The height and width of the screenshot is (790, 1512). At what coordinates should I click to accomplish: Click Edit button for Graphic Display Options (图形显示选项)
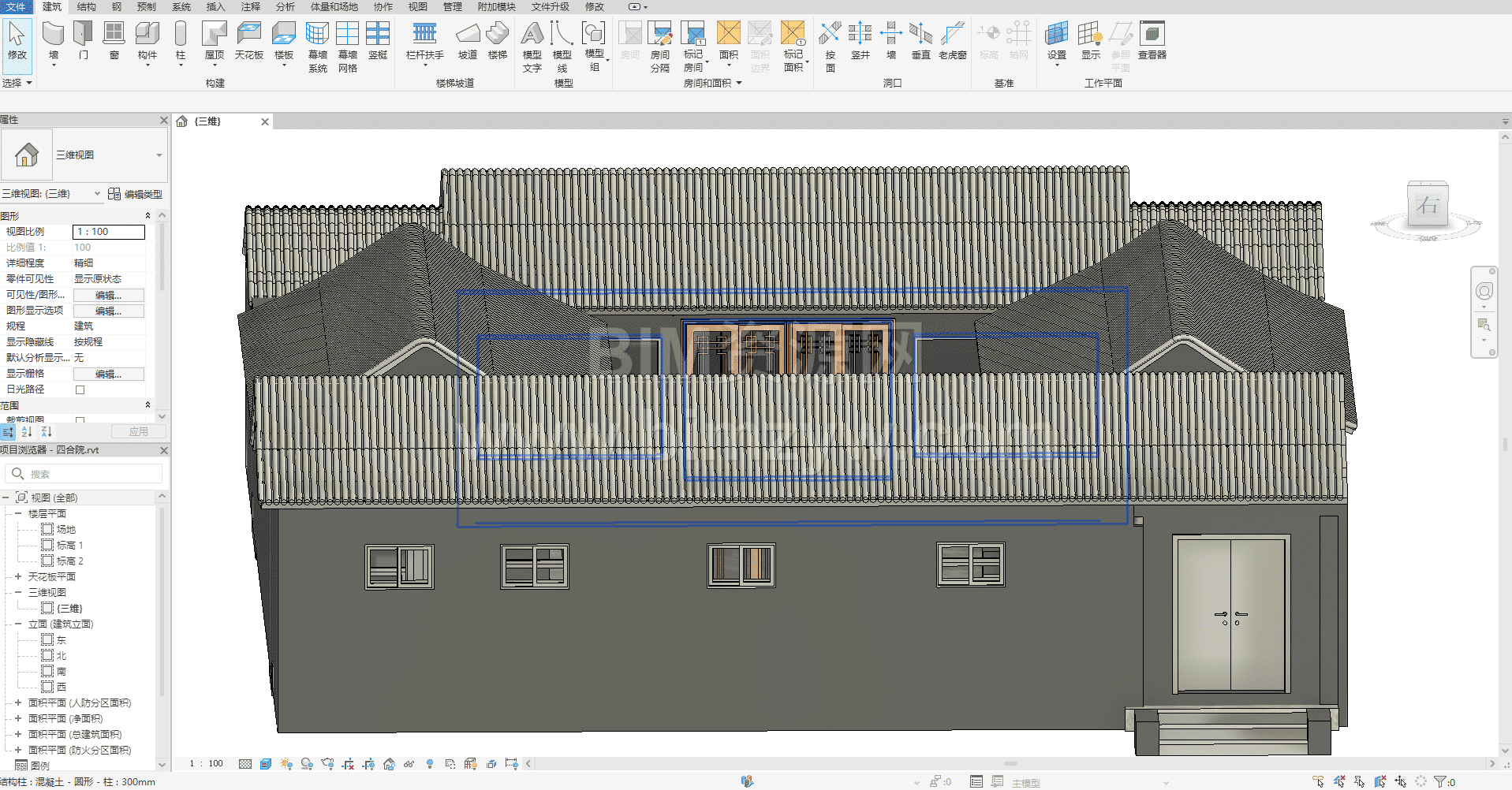[108, 311]
